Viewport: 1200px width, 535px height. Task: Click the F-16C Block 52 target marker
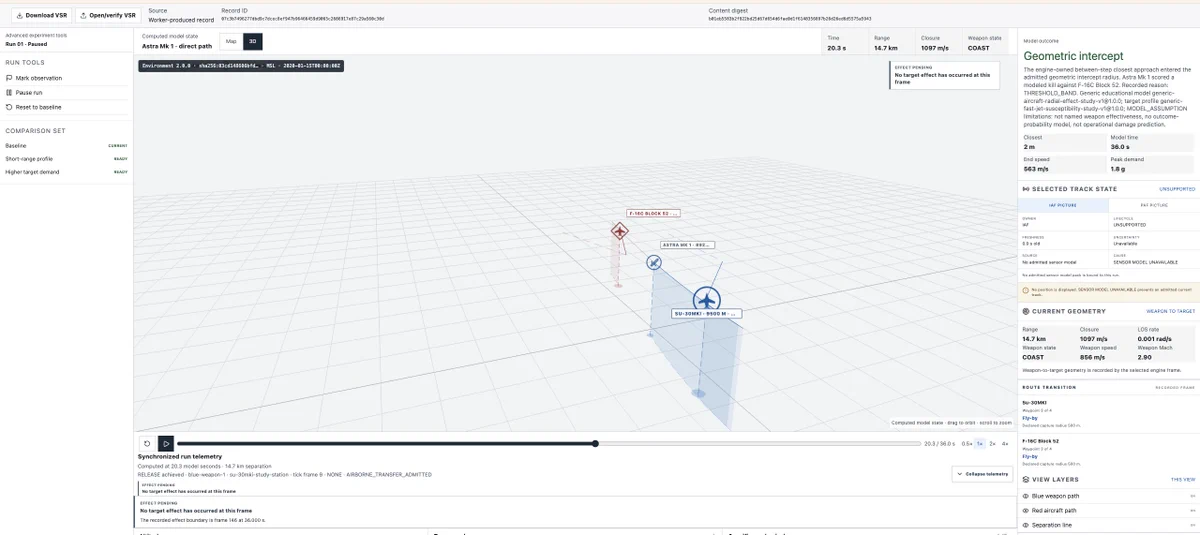click(620, 232)
